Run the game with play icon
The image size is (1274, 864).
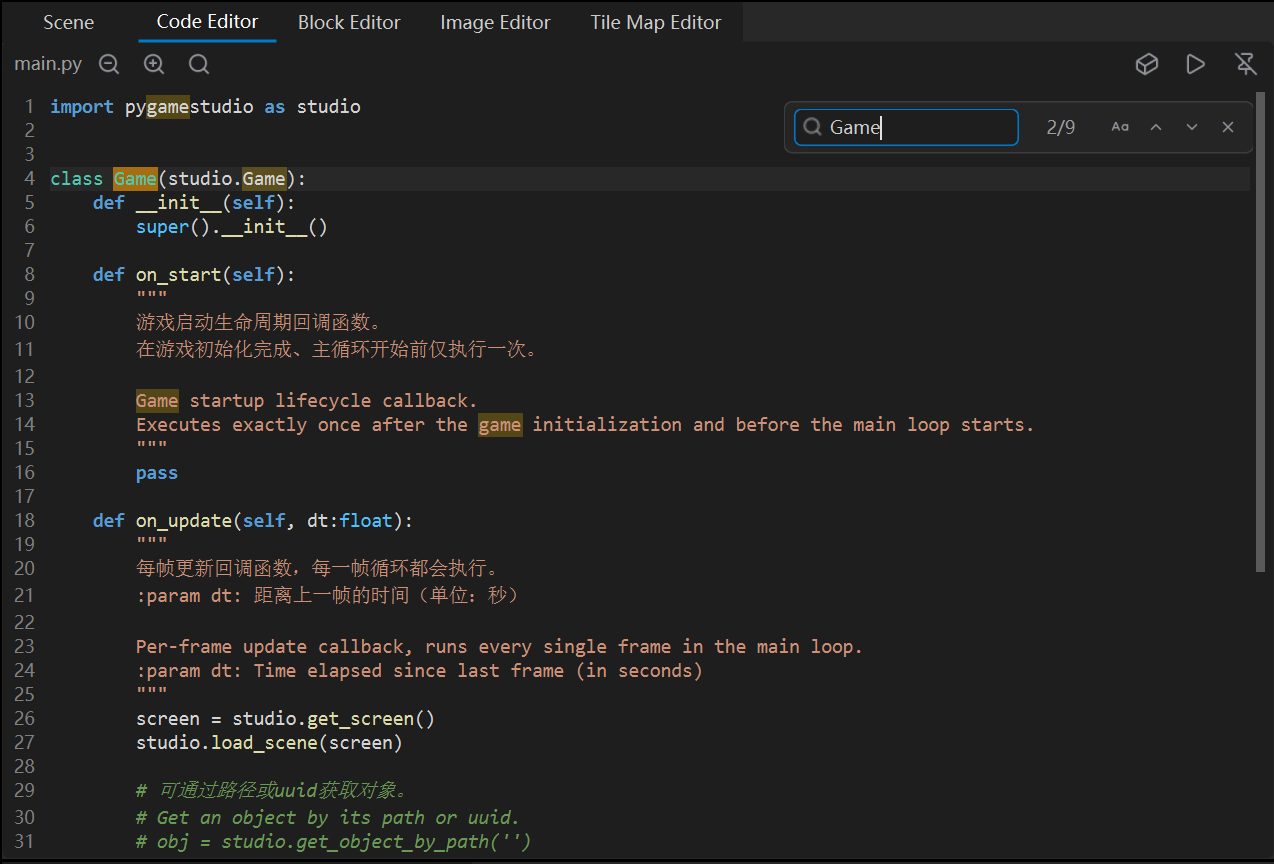(x=1196, y=64)
